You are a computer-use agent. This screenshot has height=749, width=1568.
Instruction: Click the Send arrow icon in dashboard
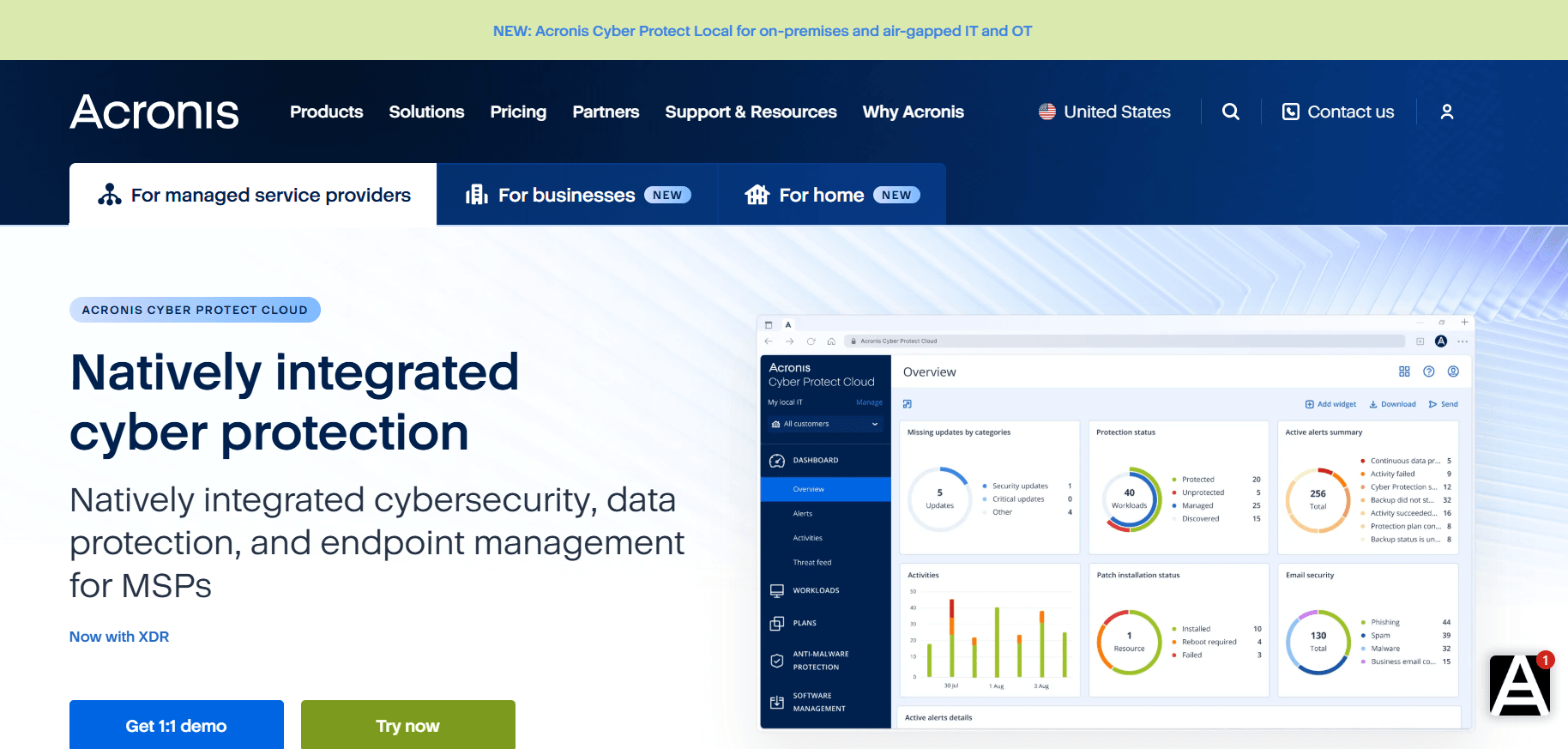1432,404
